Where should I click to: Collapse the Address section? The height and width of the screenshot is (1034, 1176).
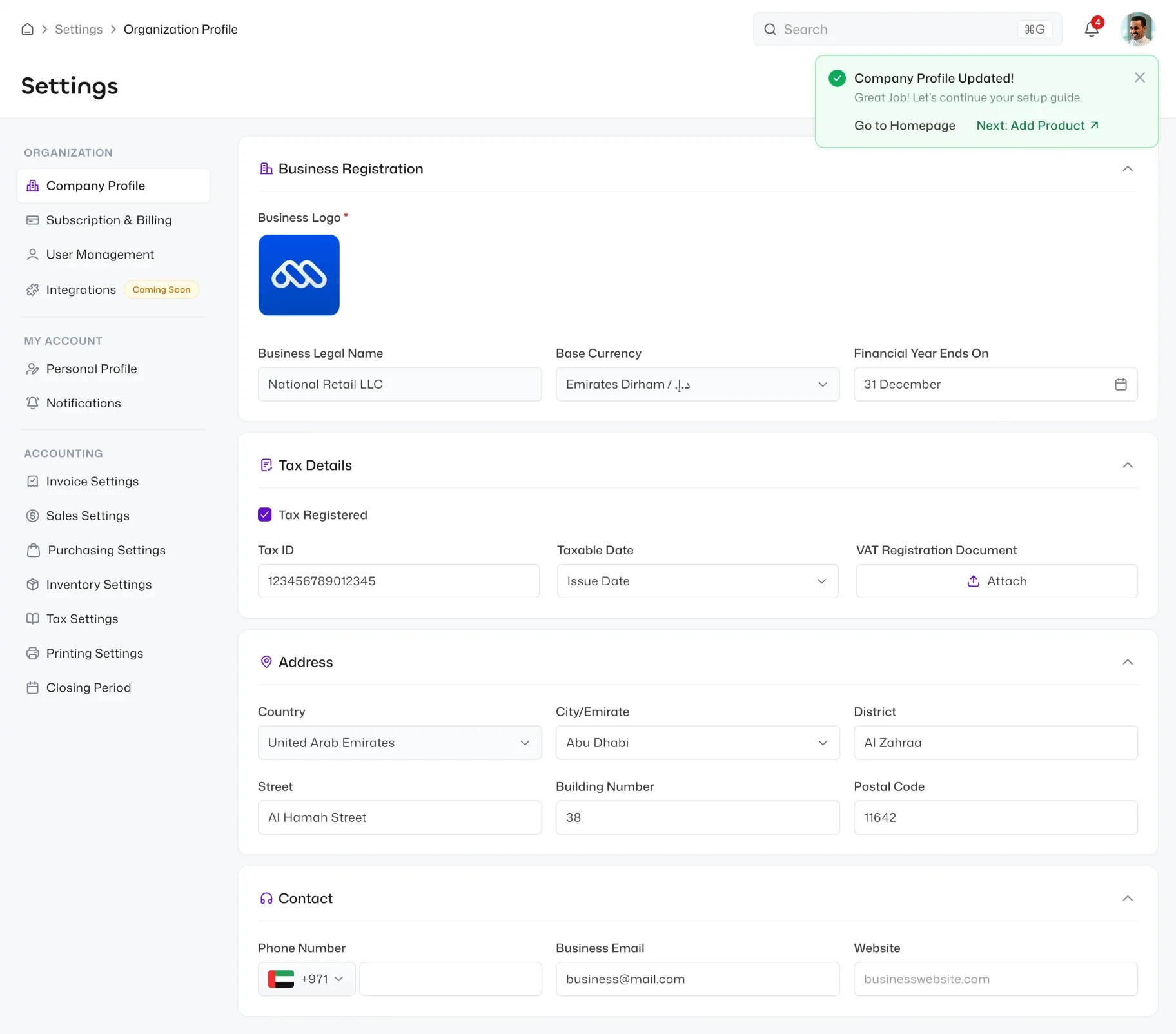pos(1128,662)
